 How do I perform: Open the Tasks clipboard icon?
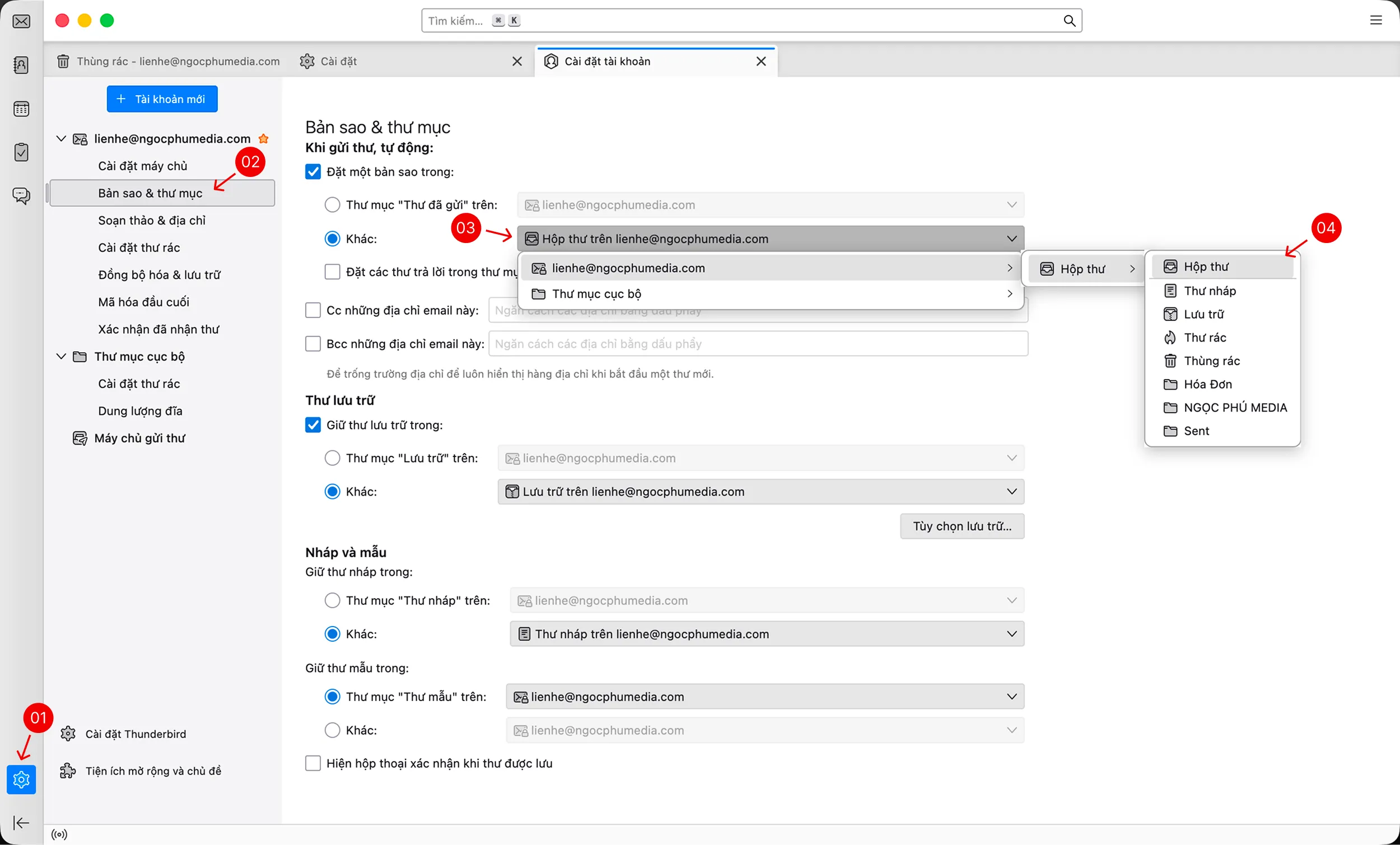point(21,152)
